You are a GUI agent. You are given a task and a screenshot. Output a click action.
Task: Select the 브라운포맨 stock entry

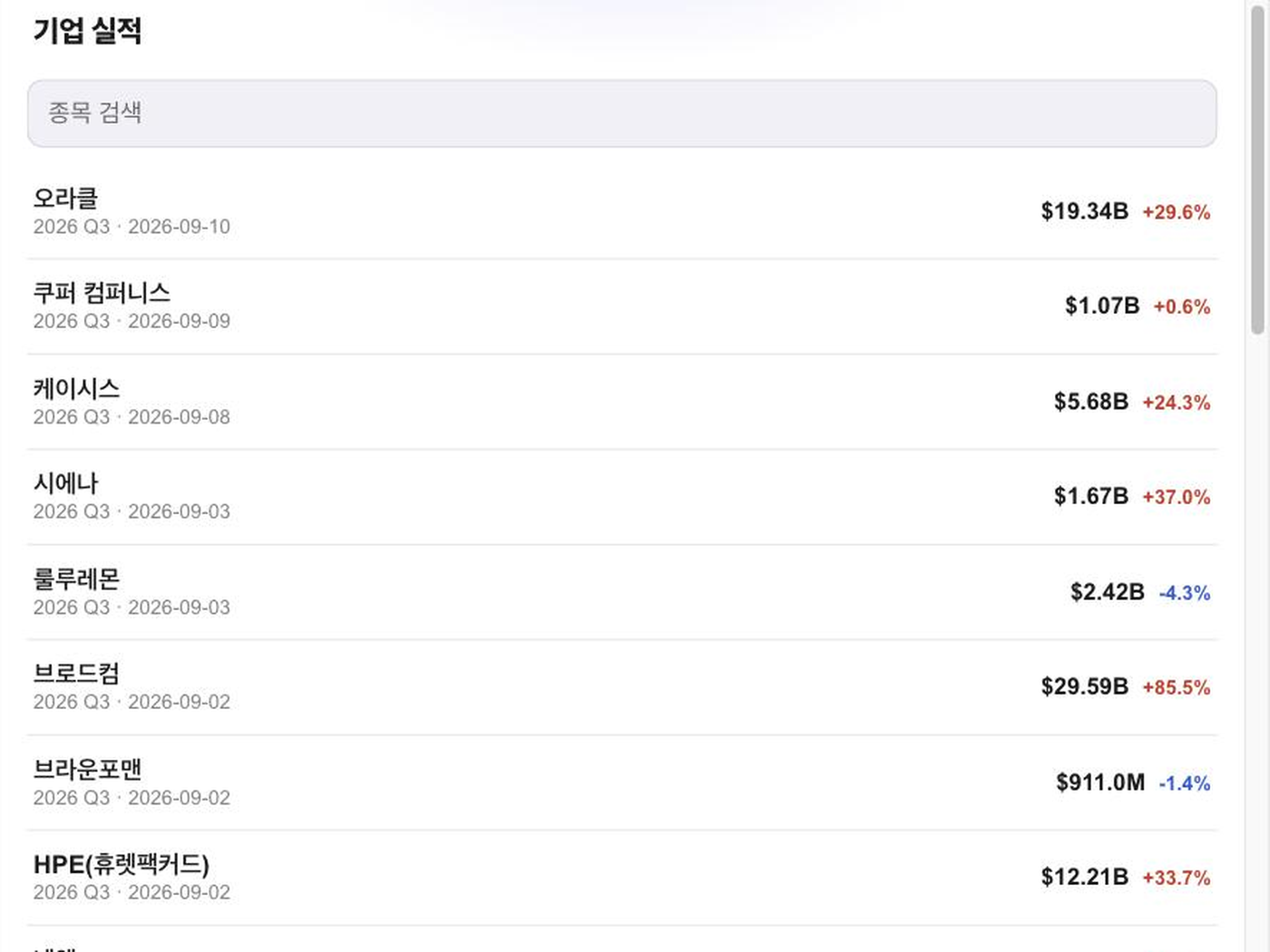[x=621, y=782]
